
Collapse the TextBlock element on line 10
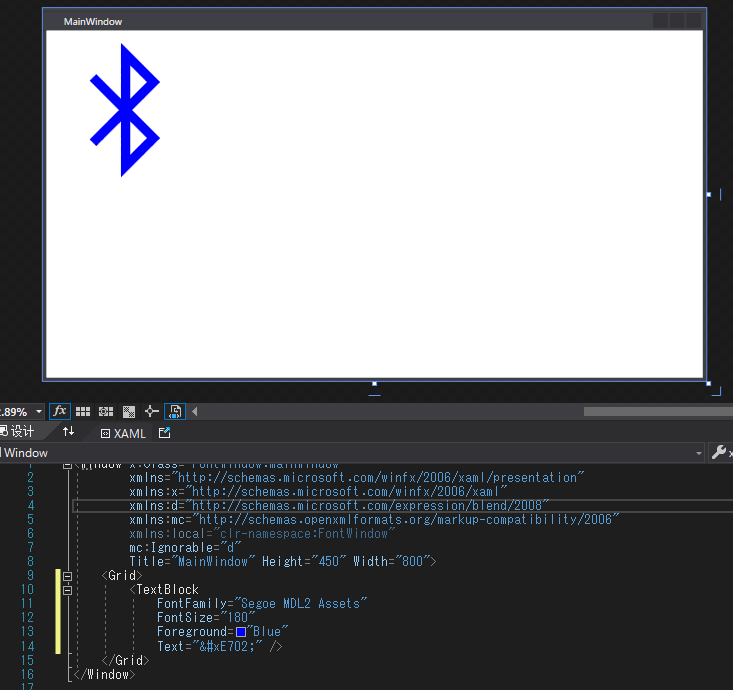[67, 590]
